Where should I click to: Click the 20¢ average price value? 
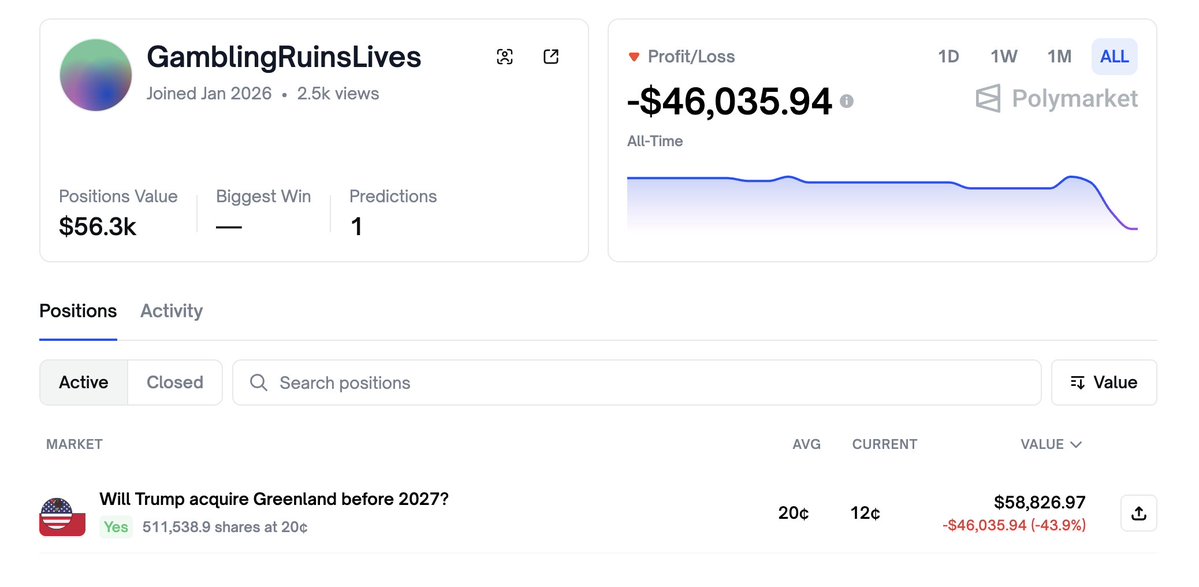(793, 513)
